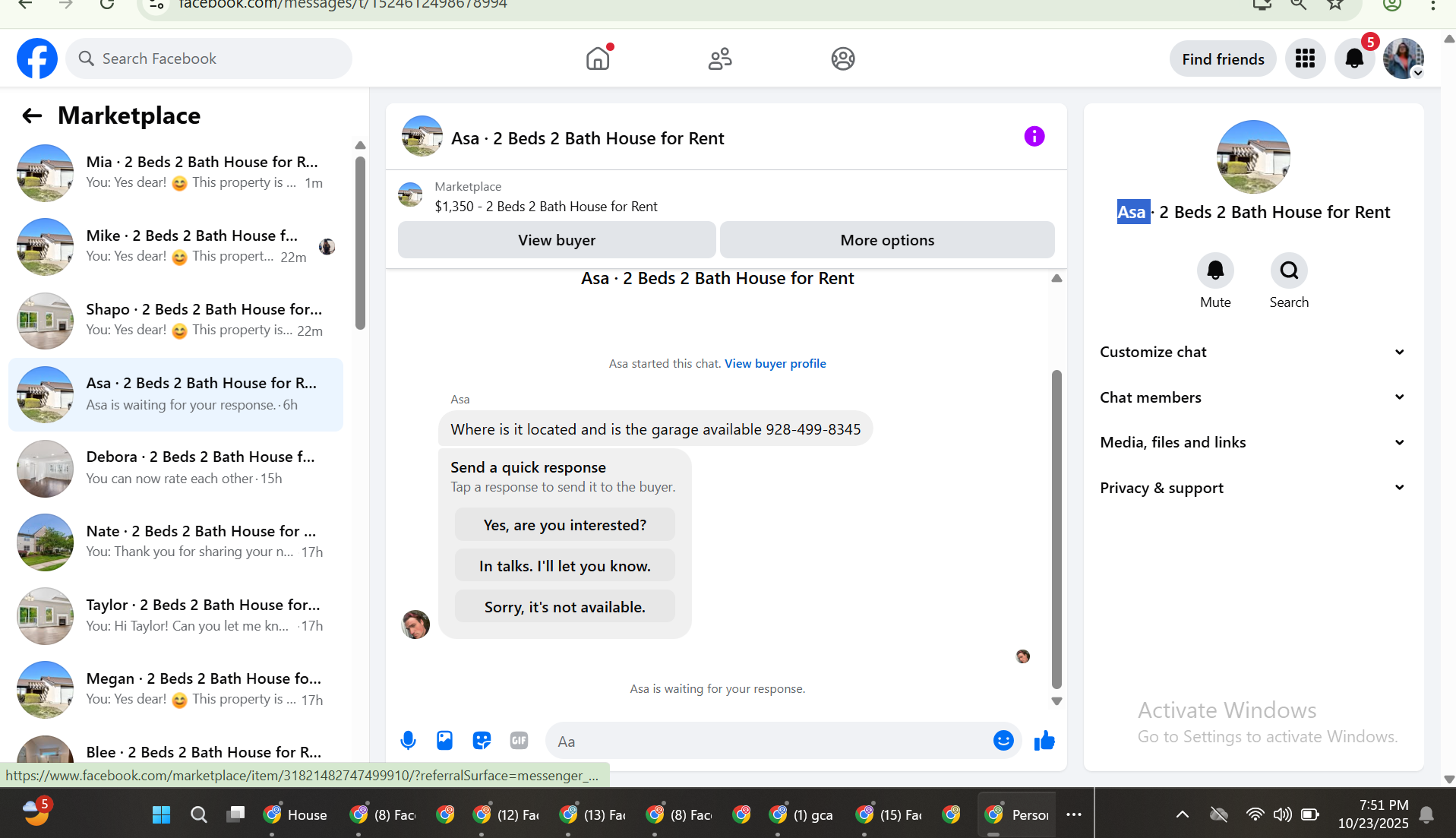This screenshot has width=1456, height=838.
Task: Choose a GIF in the composer
Action: point(519,741)
